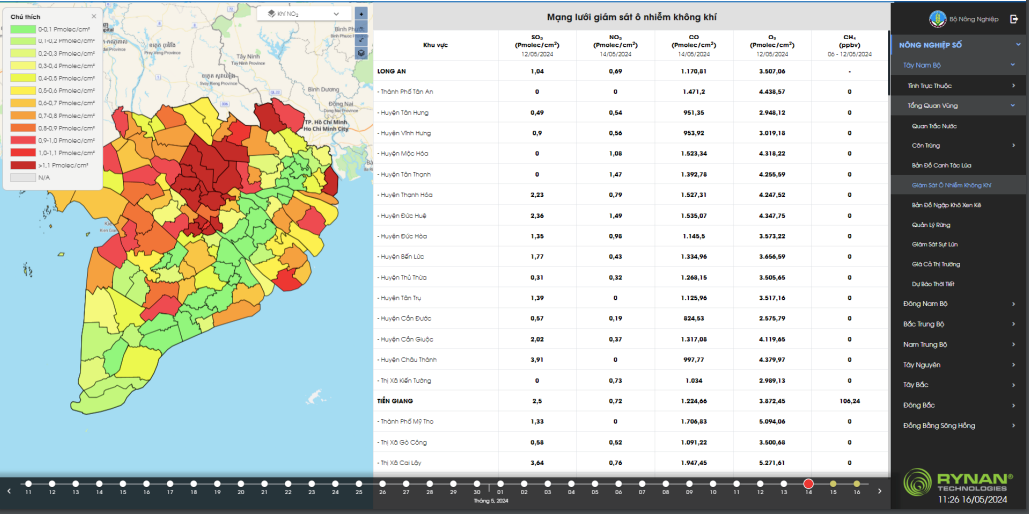The height and width of the screenshot is (514, 1029).
Task: Click the Bộ Nông Nghiệp emblem logo
Action: [937, 19]
